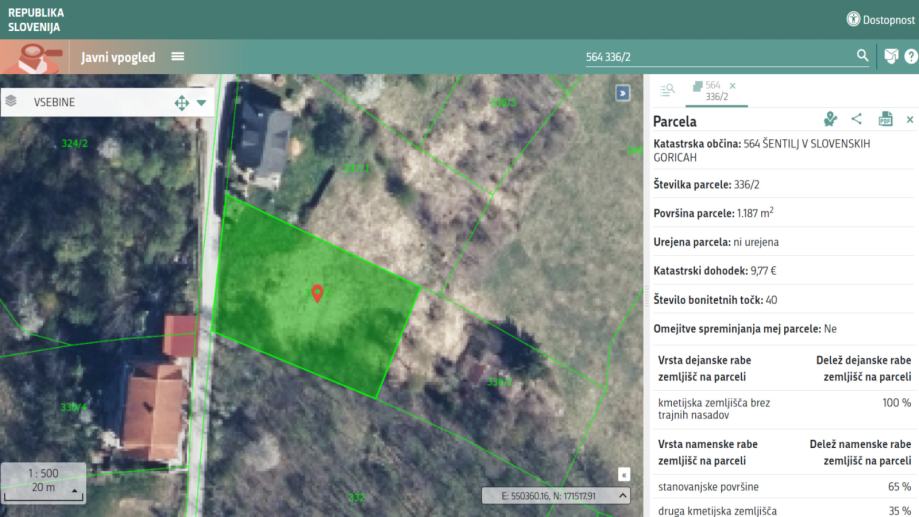Screen dimensions: 919x517
Task: Click the coordinates readout E: 550360.16
Action: click(x=548, y=496)
